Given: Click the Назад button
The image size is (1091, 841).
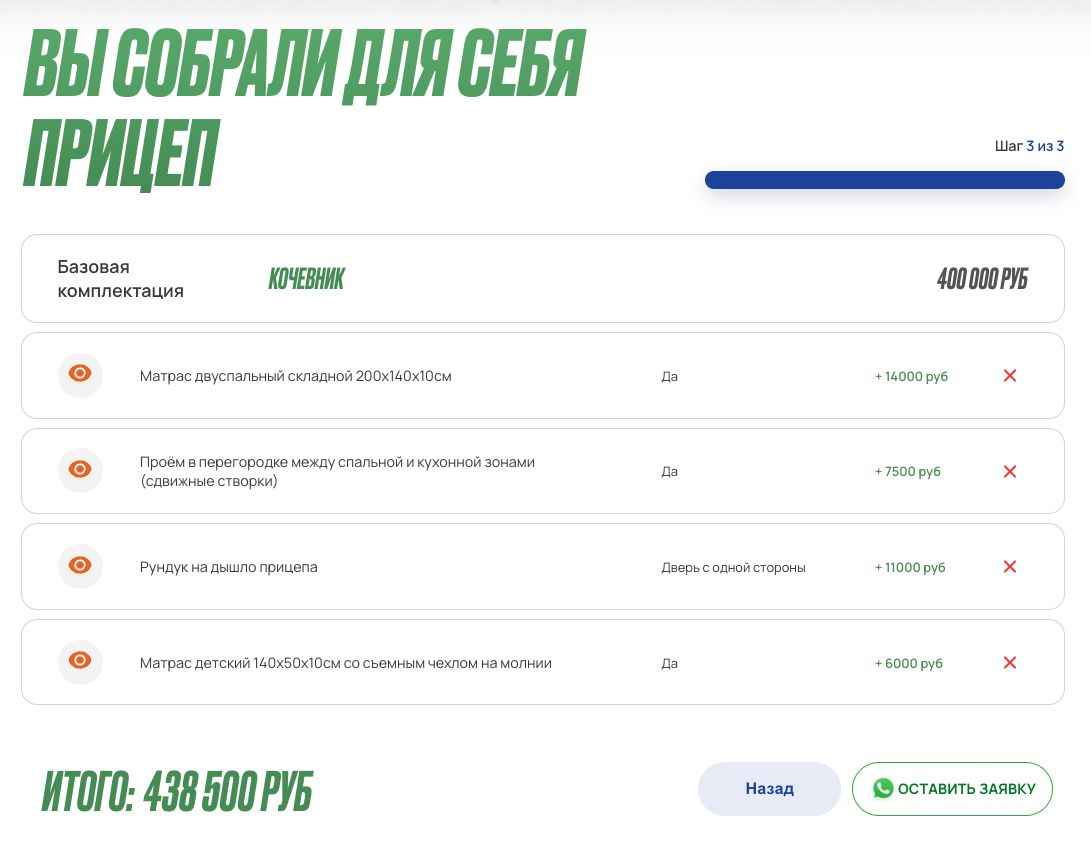Looking at the screenshot, I should point(769,789).
